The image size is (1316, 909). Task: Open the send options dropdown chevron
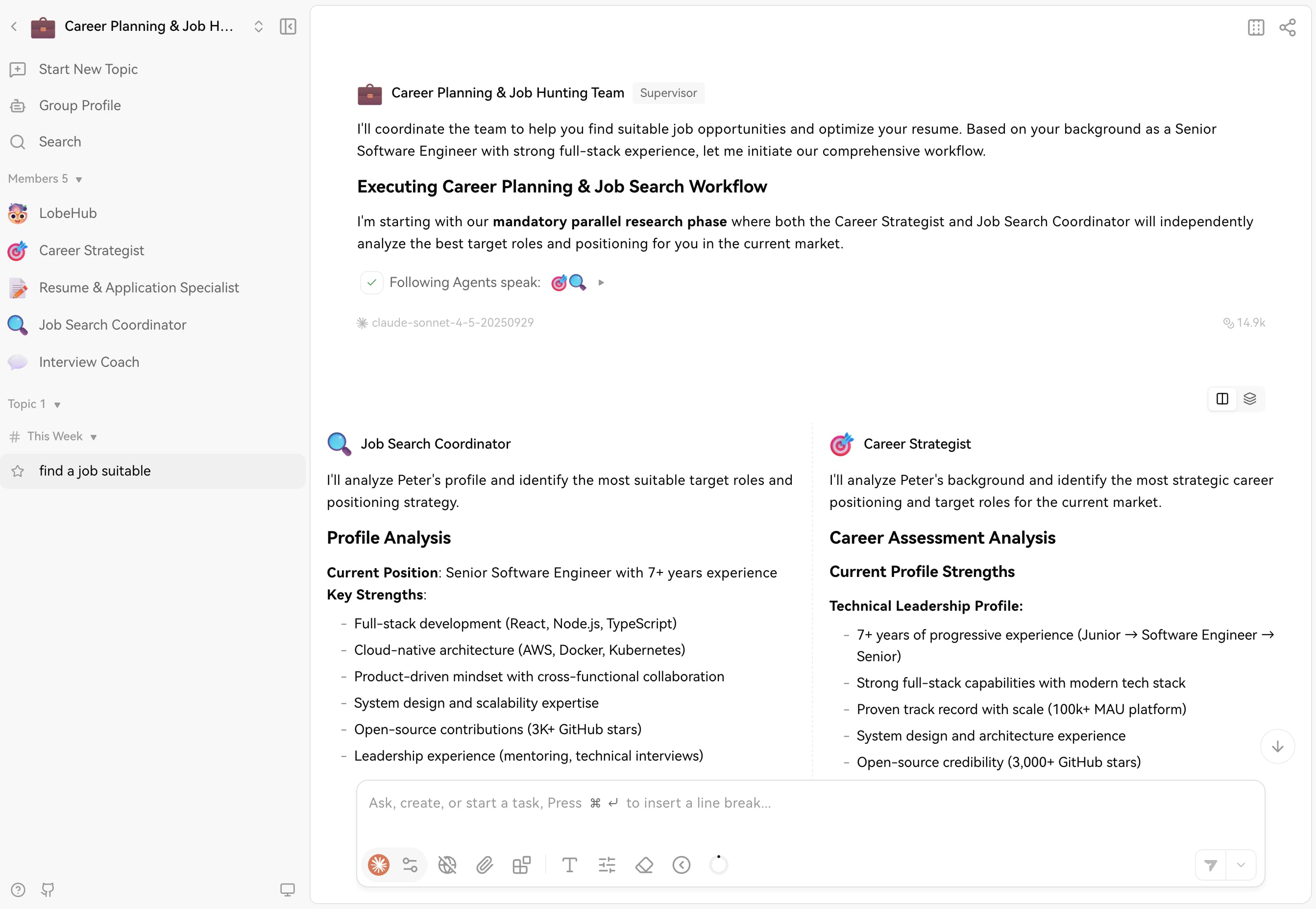pyautogui.click(x=1241, y=865)
